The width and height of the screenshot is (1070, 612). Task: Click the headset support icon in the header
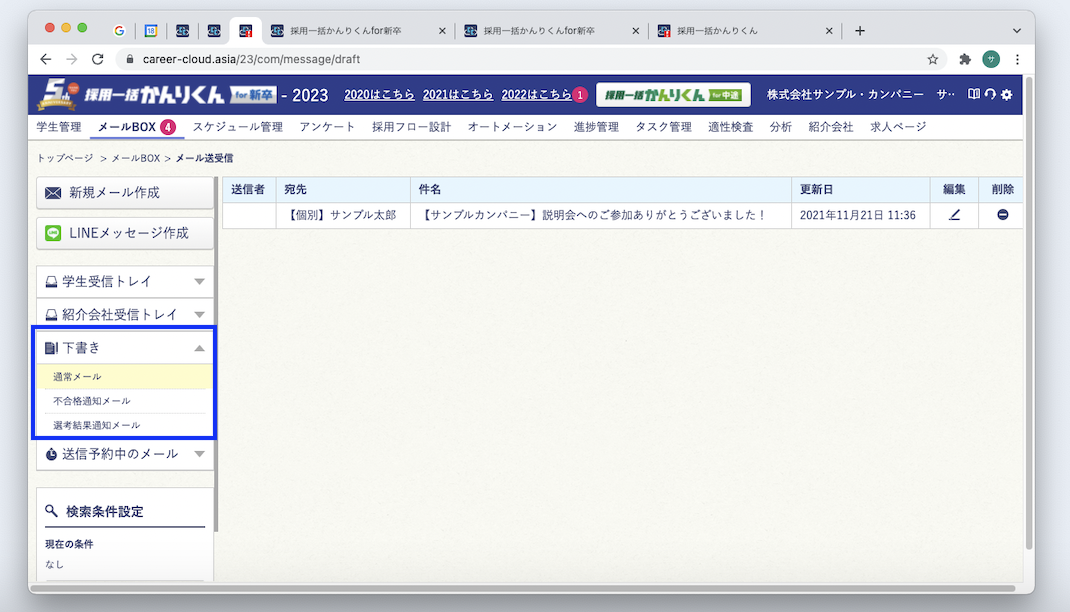(990, 92)
